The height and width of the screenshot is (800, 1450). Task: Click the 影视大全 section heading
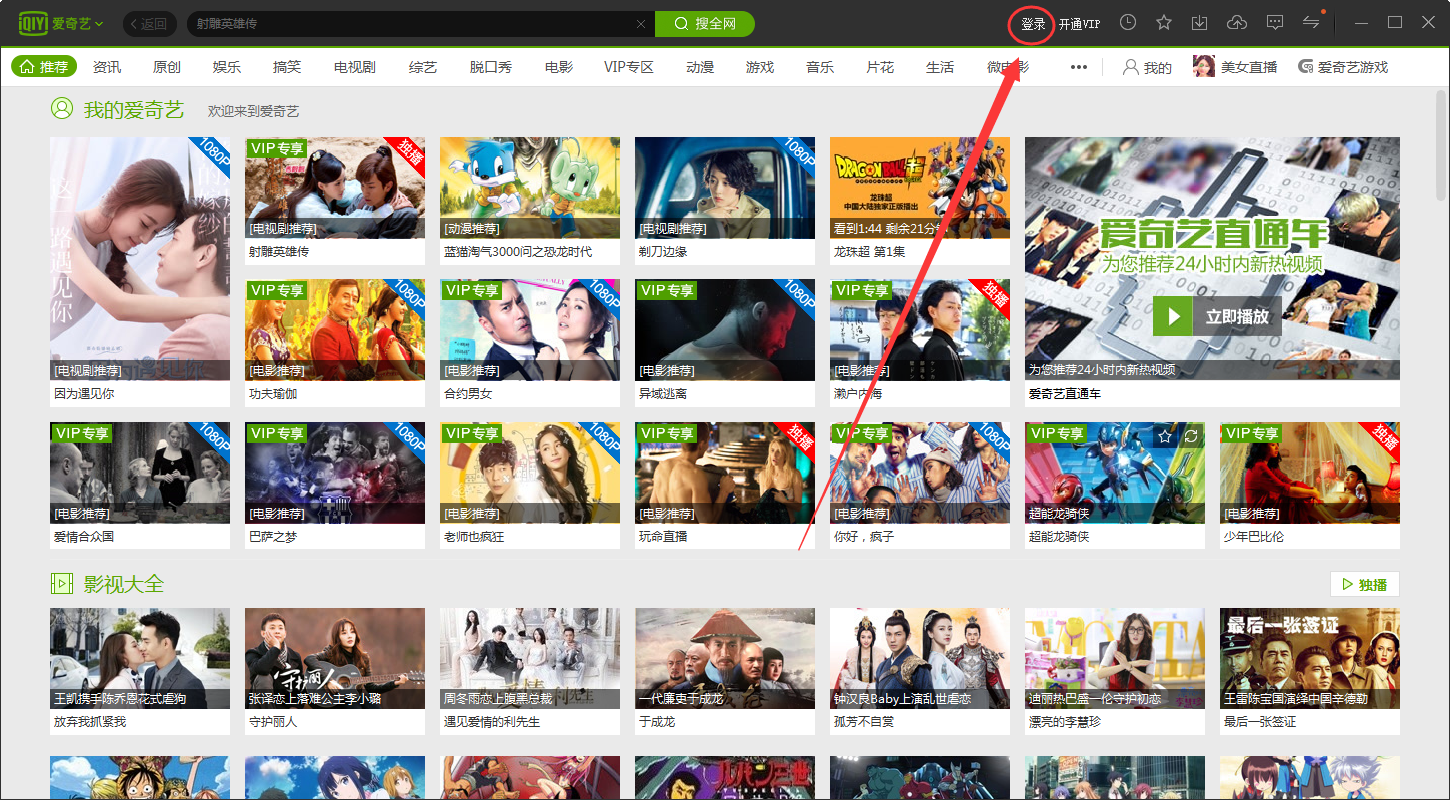123,584
